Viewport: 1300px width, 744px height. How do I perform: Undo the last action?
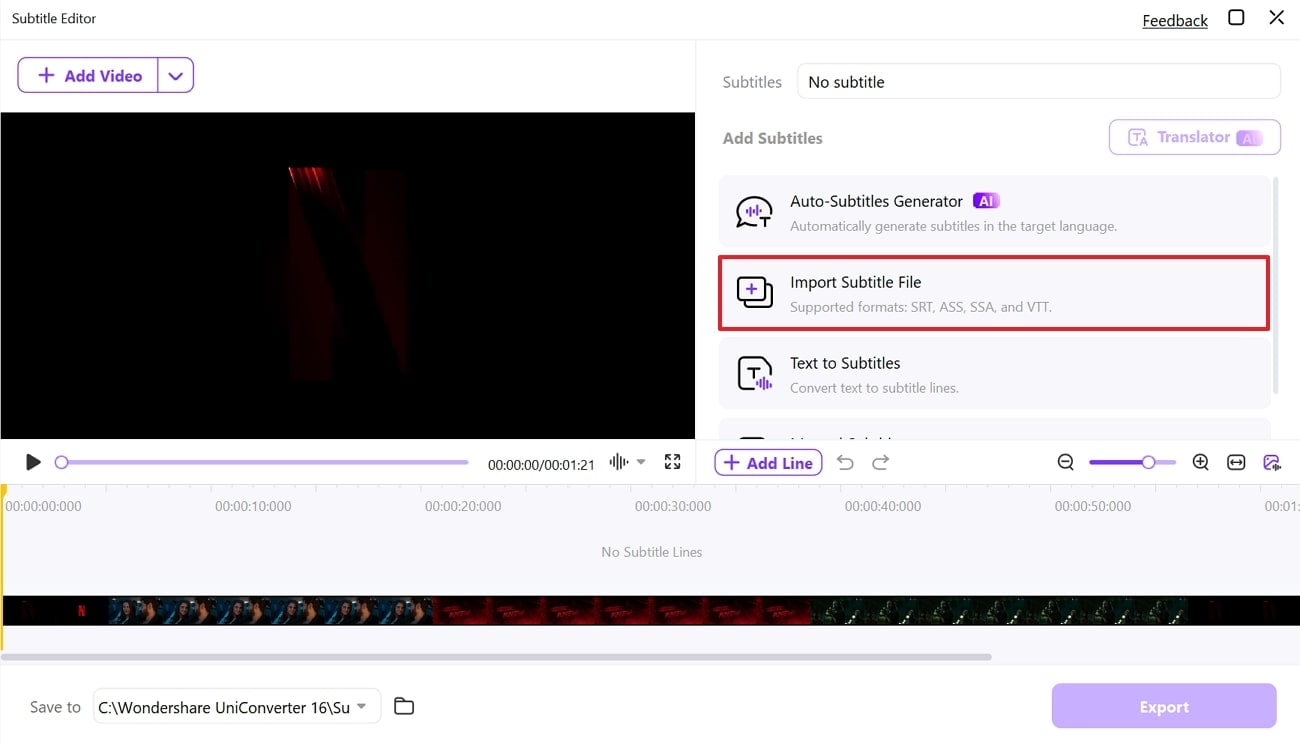[x=845, y=462]
